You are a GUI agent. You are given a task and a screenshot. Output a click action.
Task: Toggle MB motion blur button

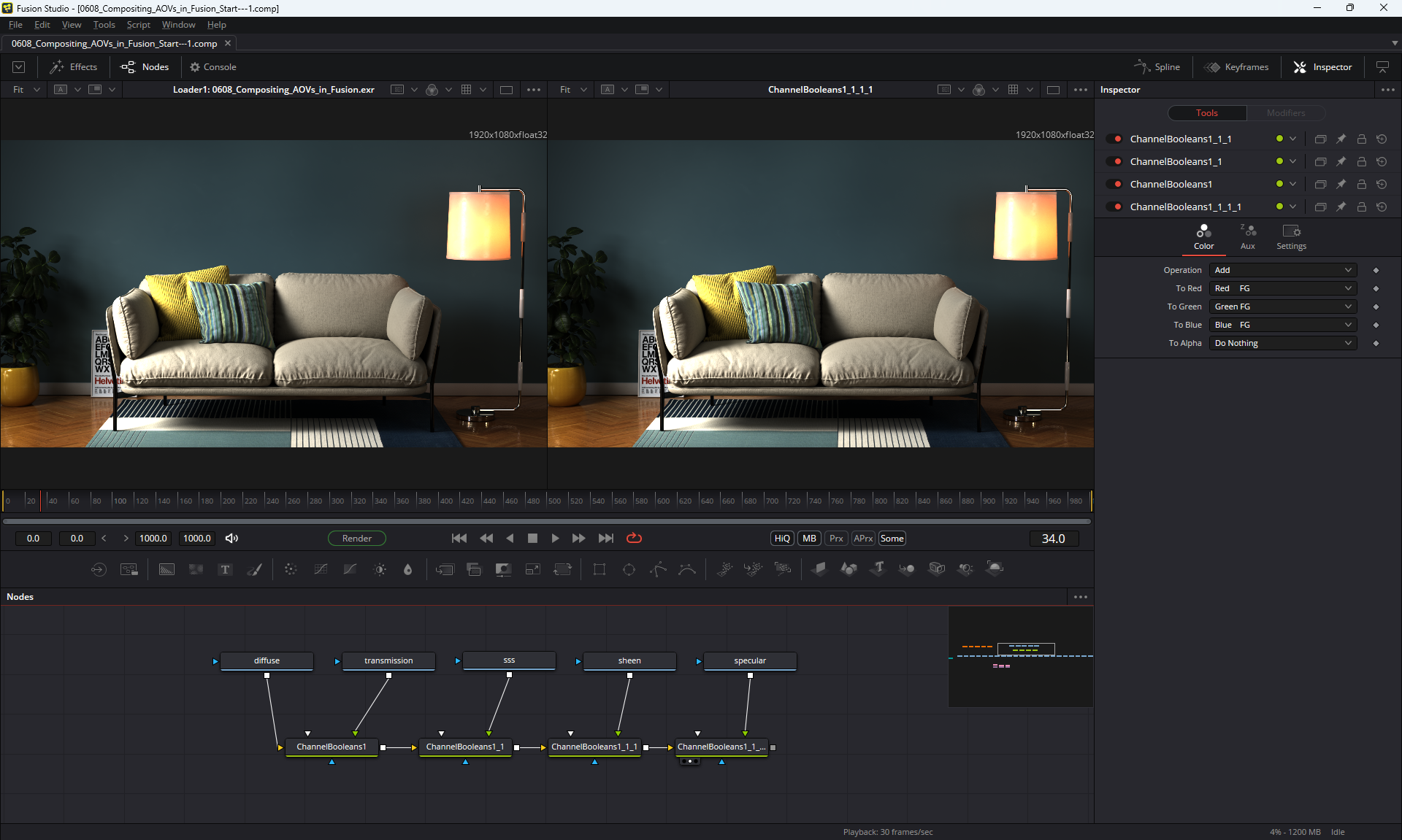pos(809,538)
